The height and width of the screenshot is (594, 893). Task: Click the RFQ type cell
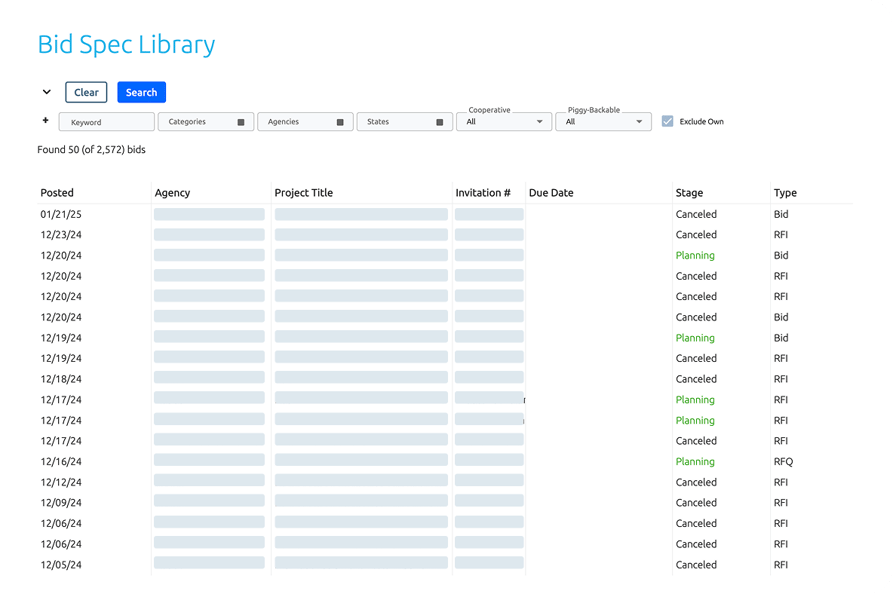pos(783,461)
